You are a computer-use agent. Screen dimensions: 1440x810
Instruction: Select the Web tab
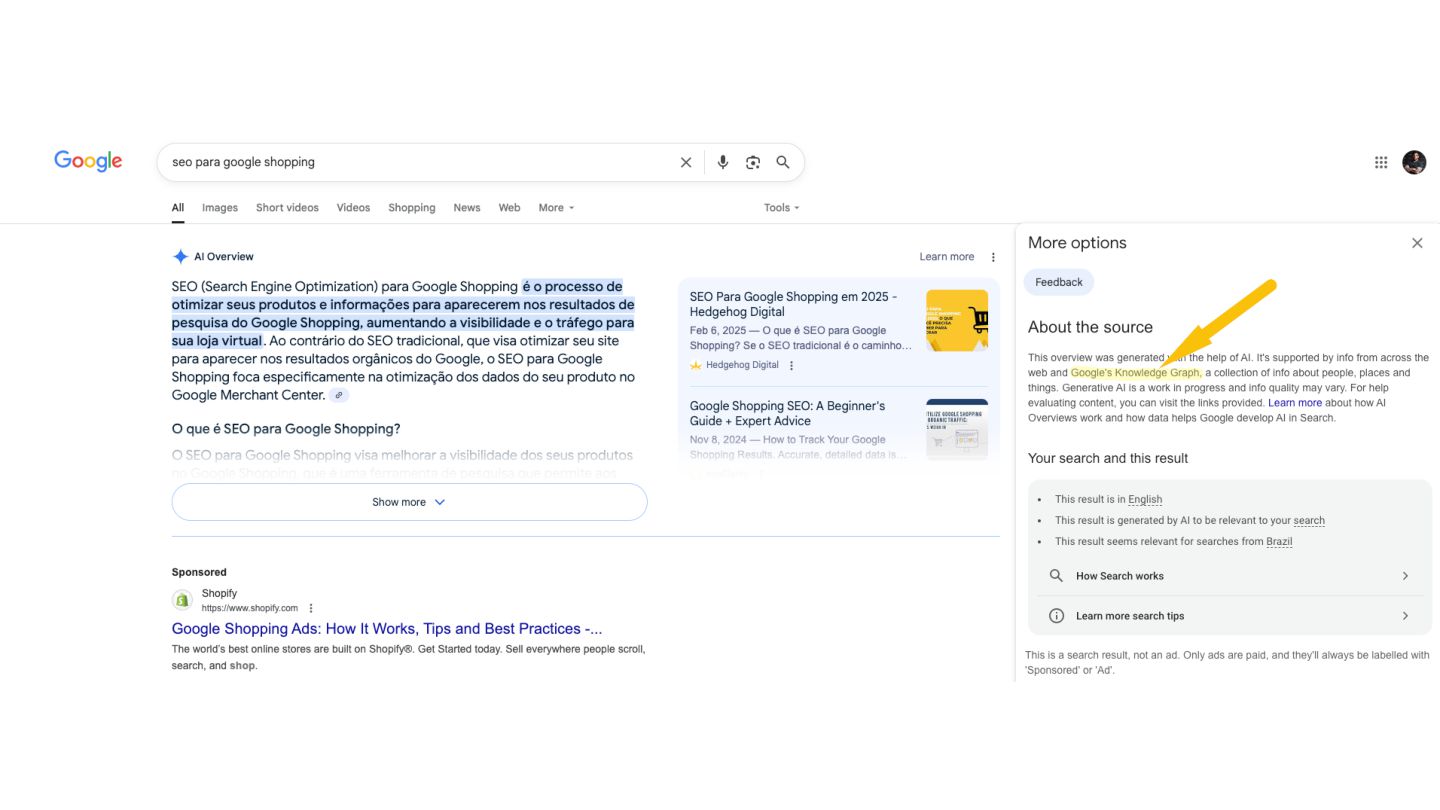coord(509,208)
